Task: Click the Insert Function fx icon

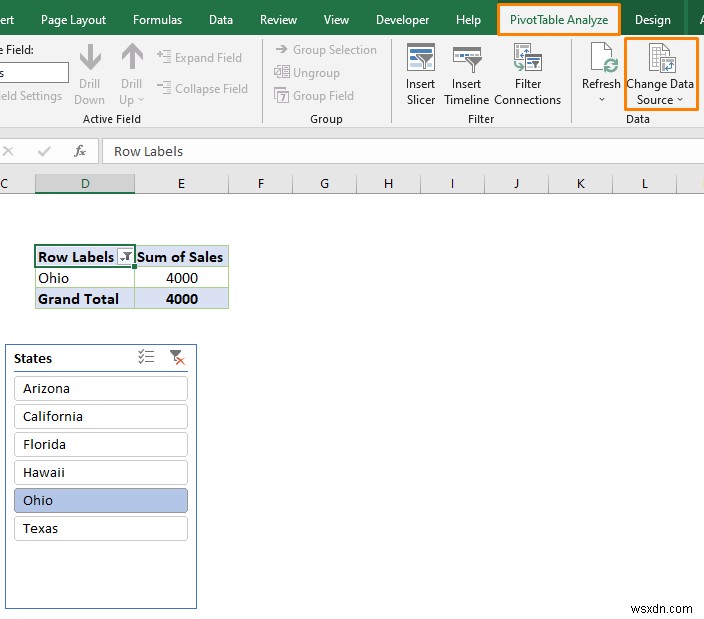Action: coord(80,151)
